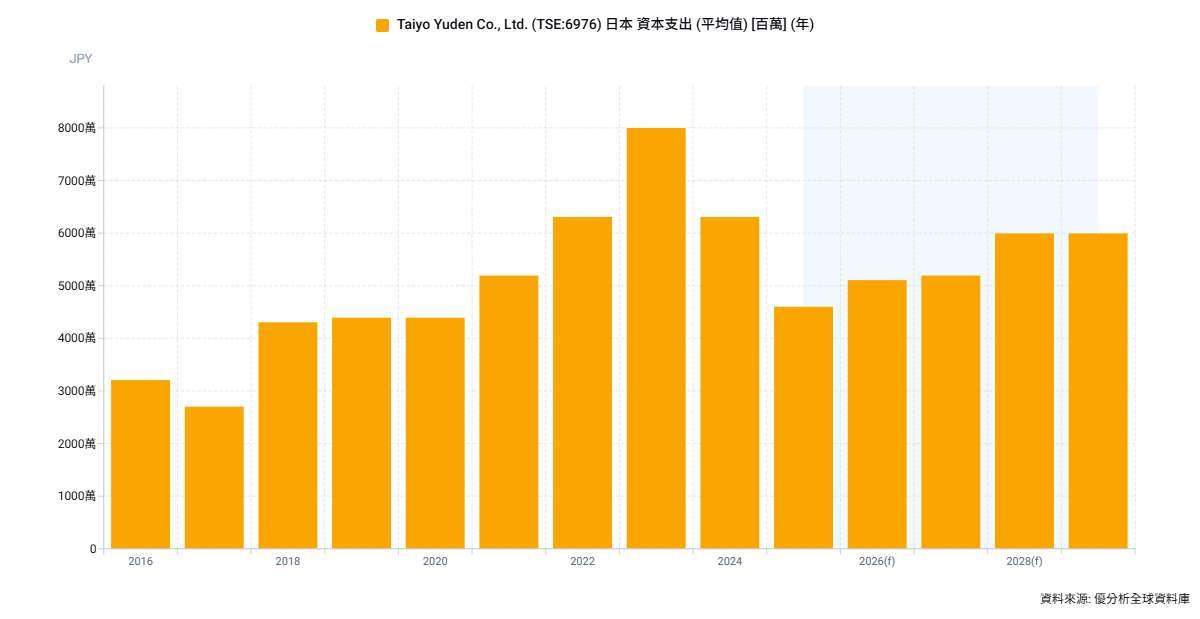Click the bar for year 2020
This screenshot has height=619, width=1200.
435,433
